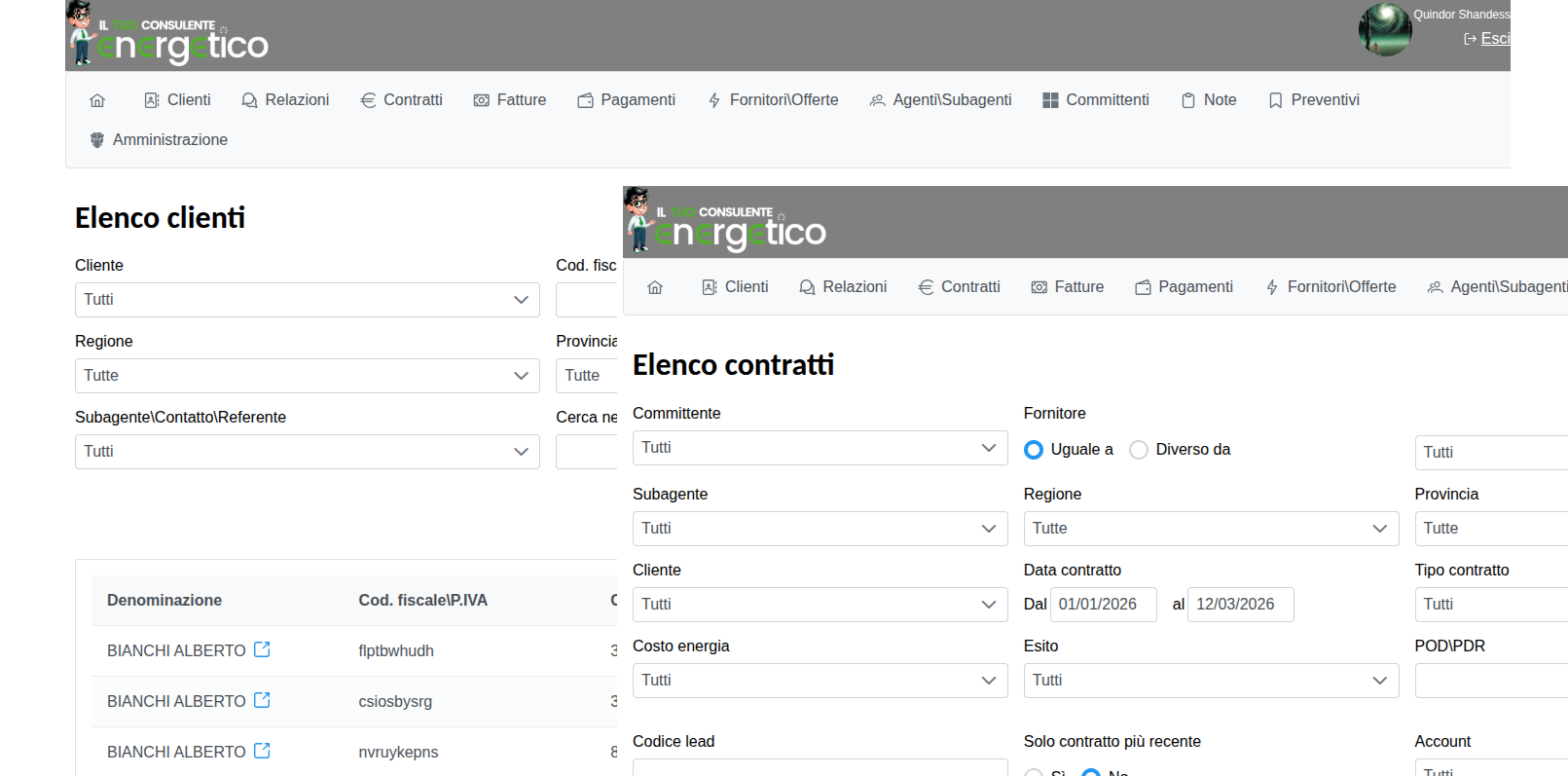Click the Committenti grid icon
The image size is (1568, 776).
click(x=1050, y=100)
